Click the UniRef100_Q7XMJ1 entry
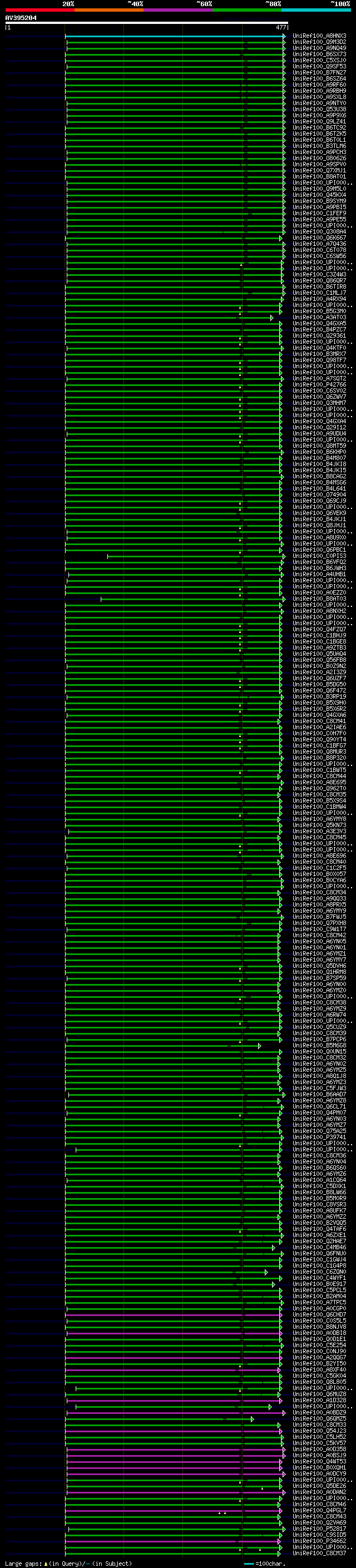356x1568 pixels. click(319, 170)
